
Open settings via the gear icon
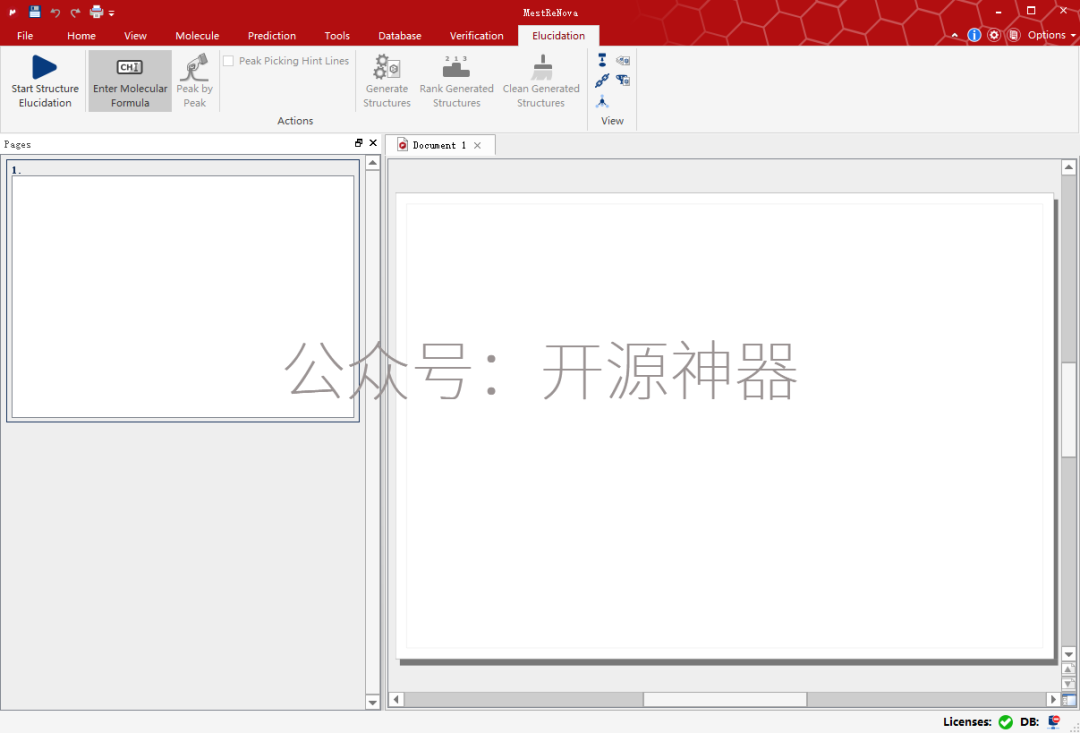[x=994, y=35]
